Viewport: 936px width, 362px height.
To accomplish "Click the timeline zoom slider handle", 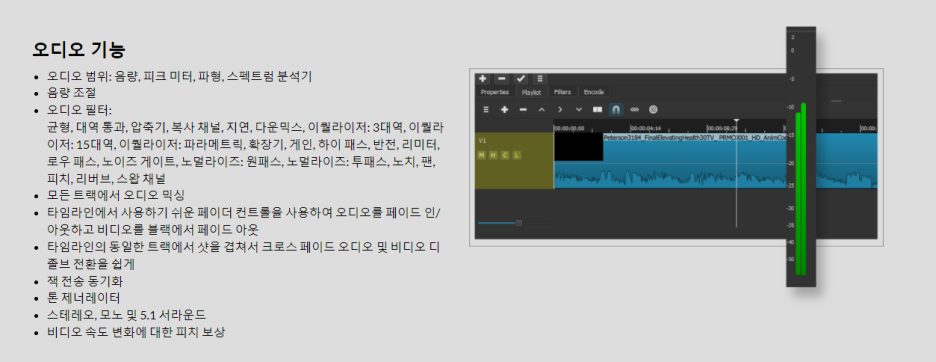I will point(519,223).
